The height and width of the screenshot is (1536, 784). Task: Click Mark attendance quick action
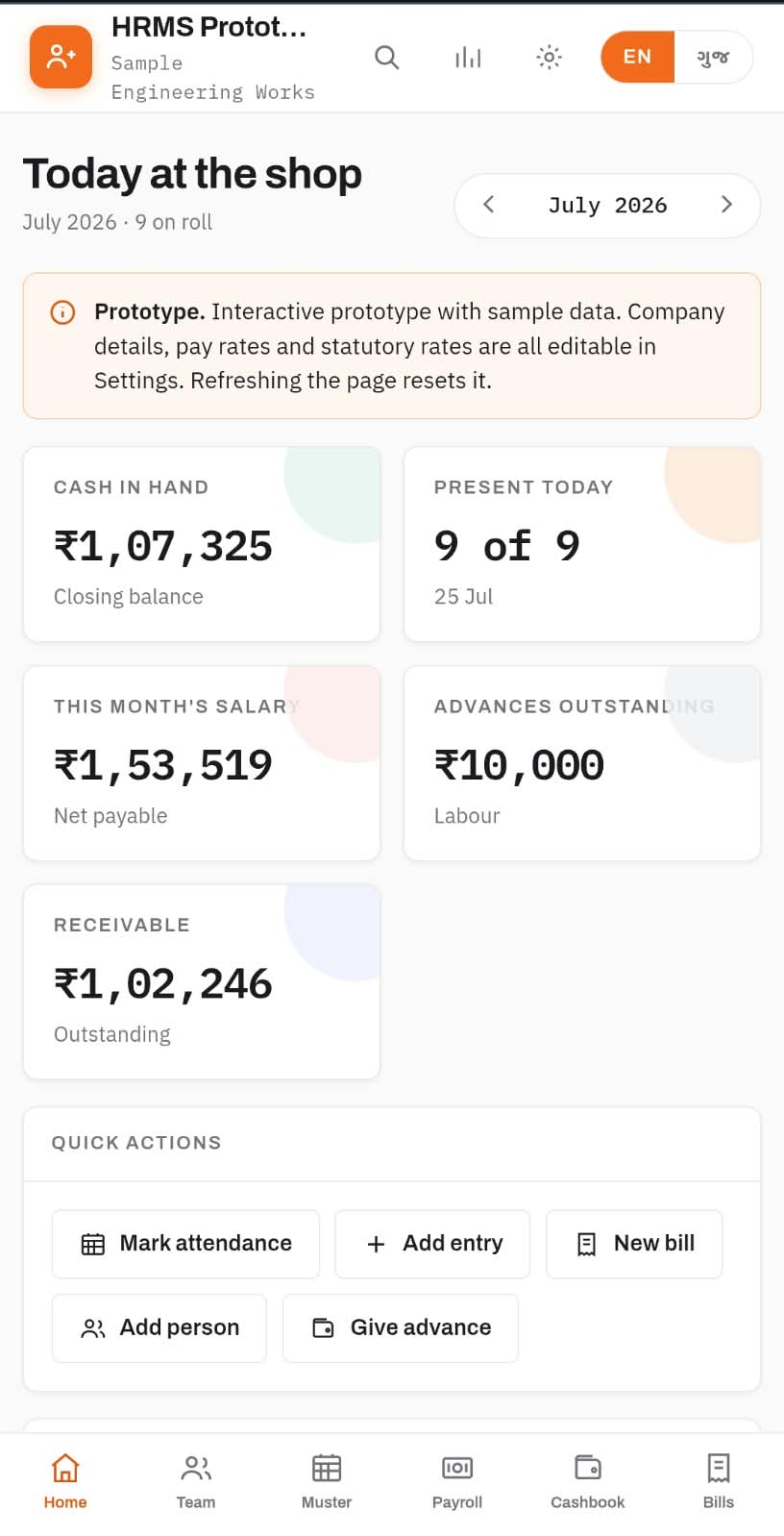click(x=185, y=1244)
